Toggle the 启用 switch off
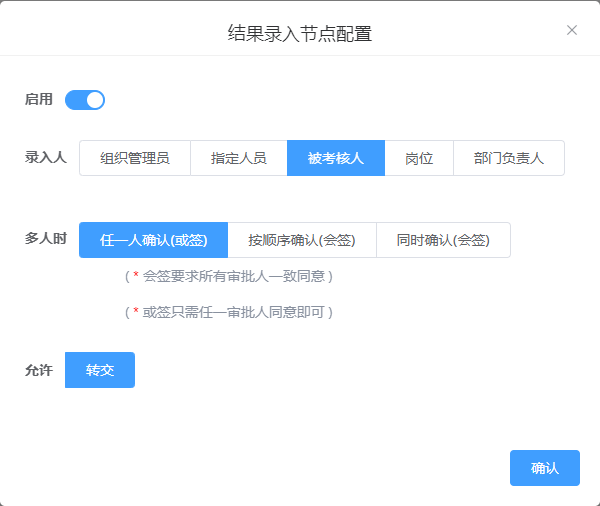This screenshot has width=600, height=506. pos(85,100)
